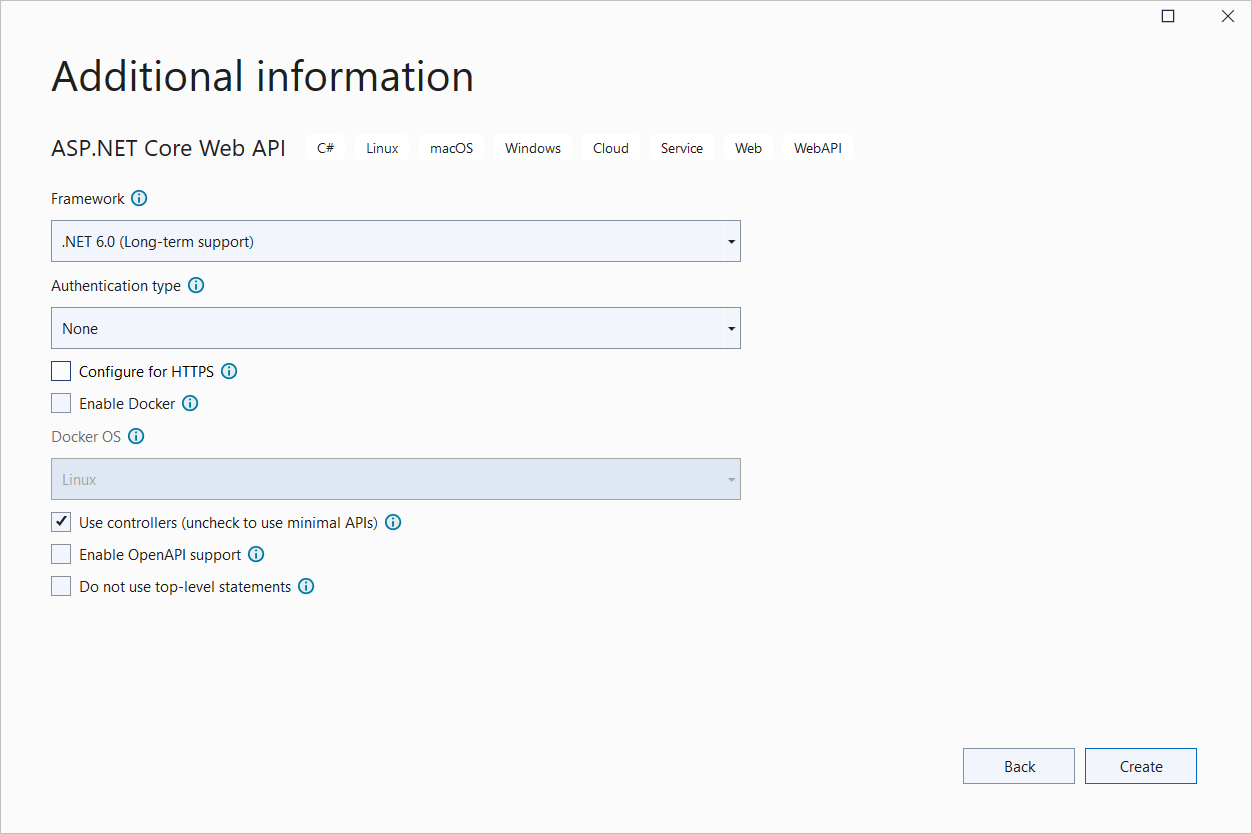Check the Enable Docker option
This screenshot has height=834, width=1252.
click(61, 403)
